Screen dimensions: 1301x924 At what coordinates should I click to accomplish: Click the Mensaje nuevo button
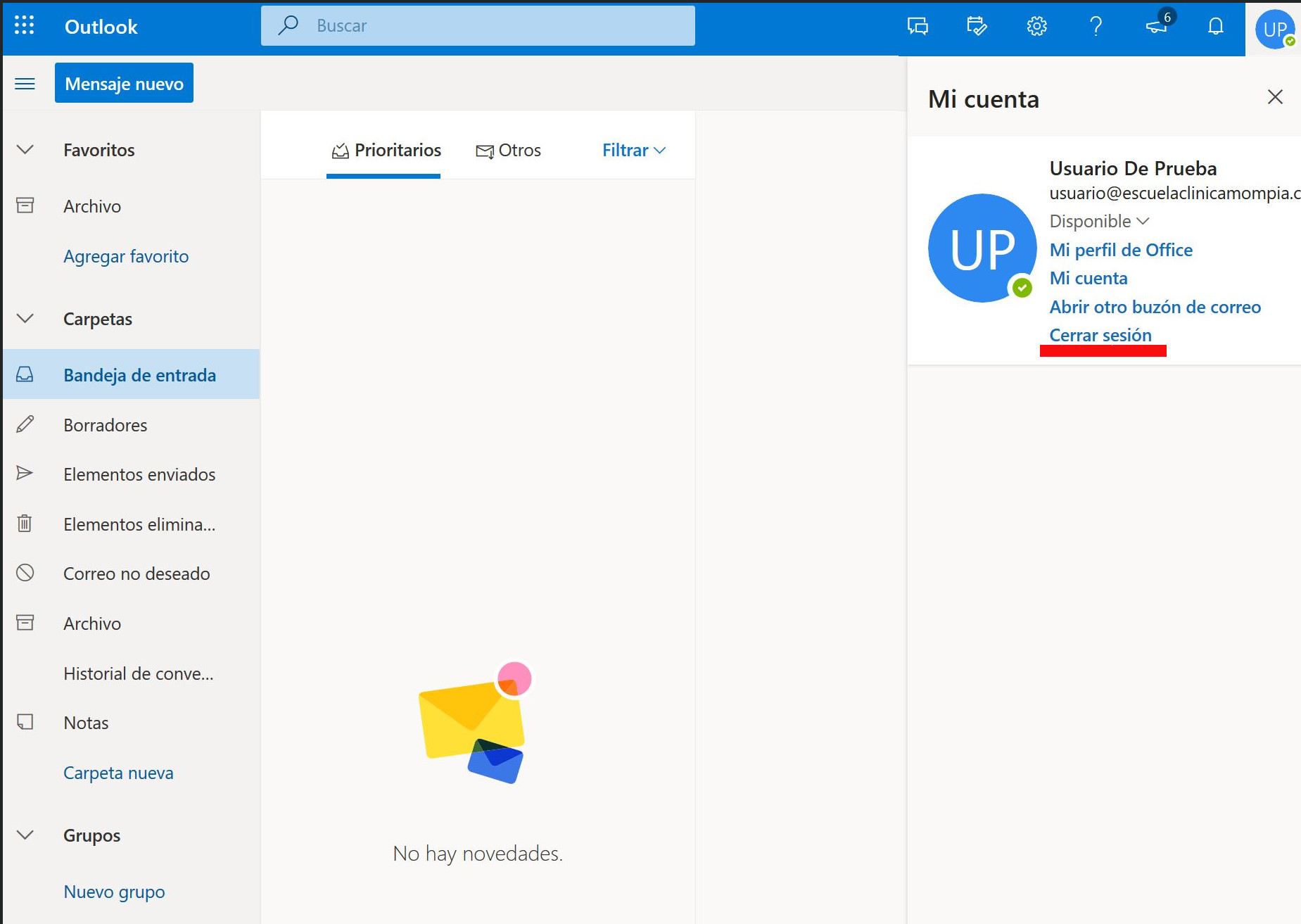(x=124, y=83)
